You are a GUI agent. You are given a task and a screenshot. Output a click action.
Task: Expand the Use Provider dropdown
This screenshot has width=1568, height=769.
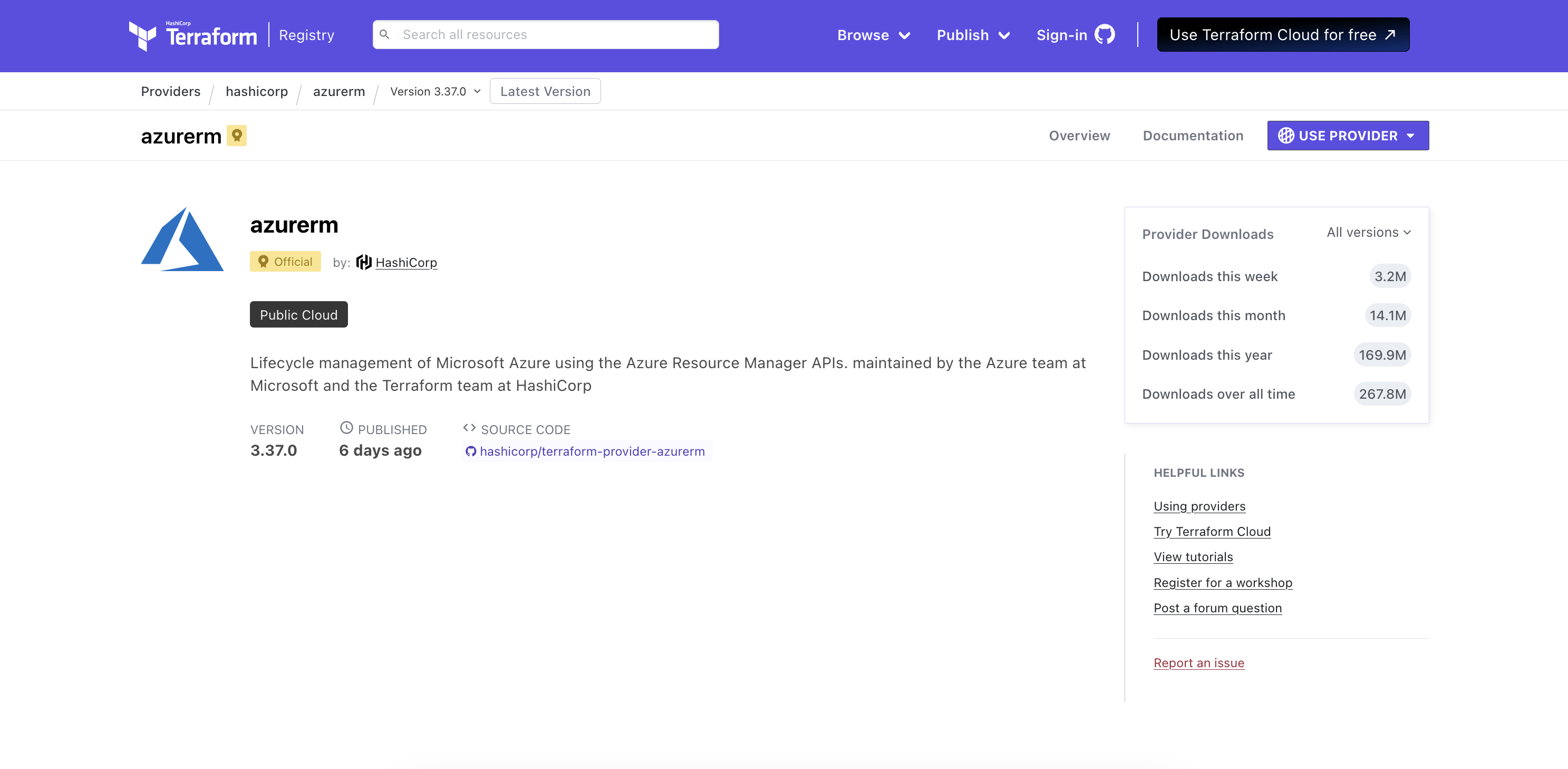coord(1348,135)
